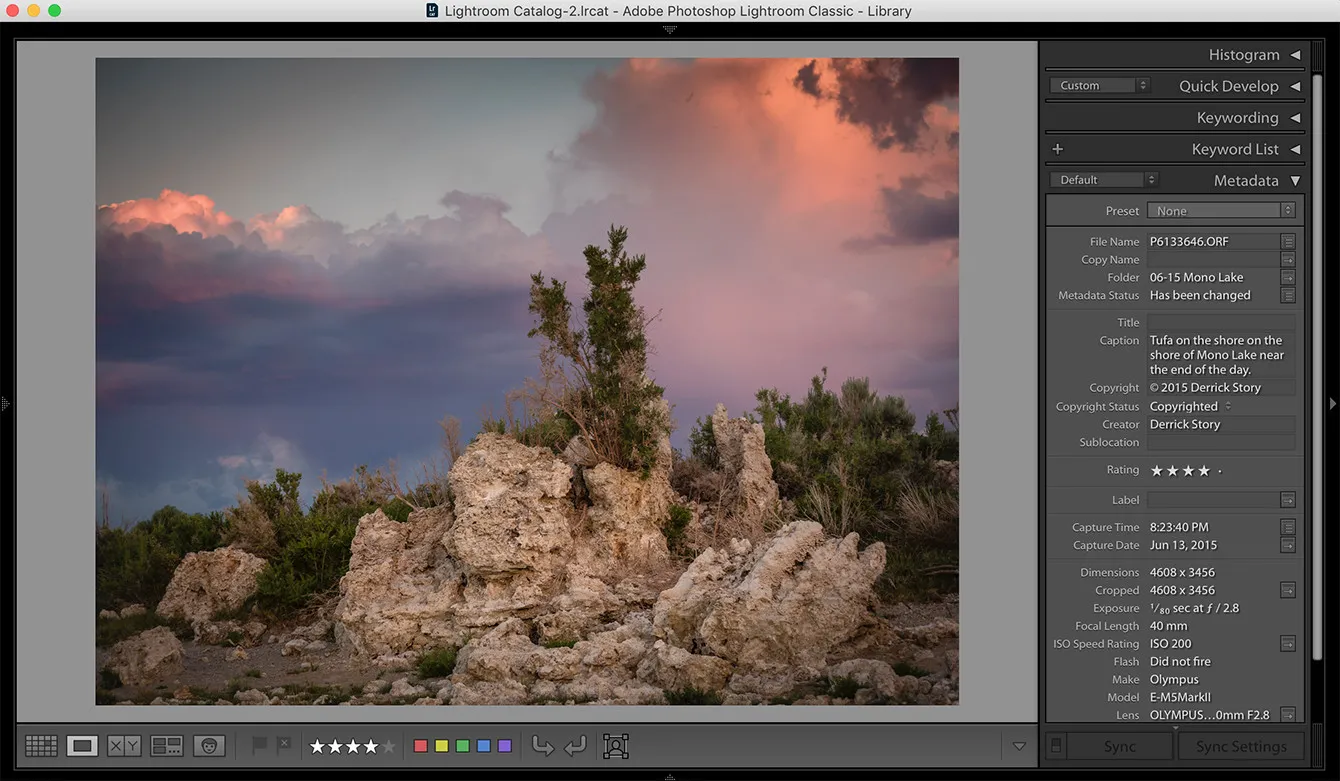The image size is (1340, 781).
Task: Toggle the auto sync switch beside Sync
Action: [1055, 746]
